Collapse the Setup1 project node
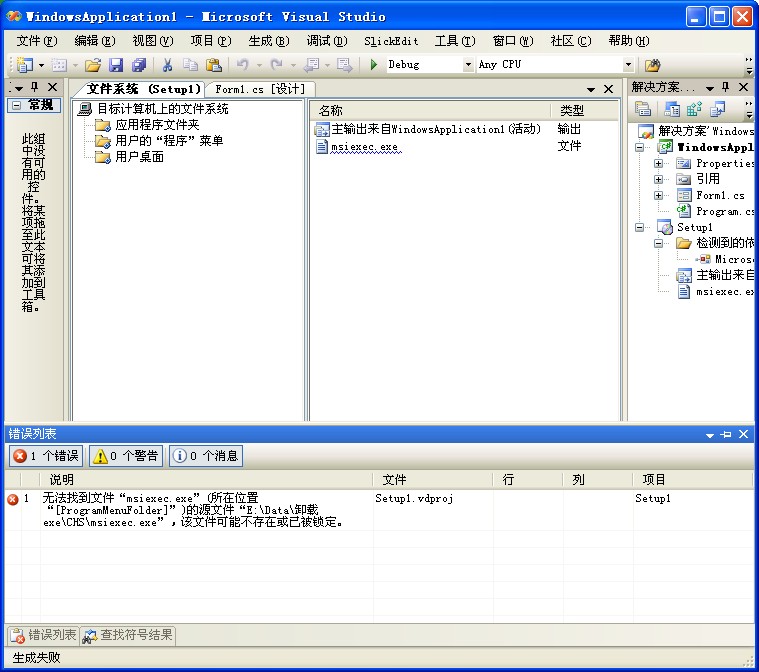759x672 pixels. coord(639,227)
